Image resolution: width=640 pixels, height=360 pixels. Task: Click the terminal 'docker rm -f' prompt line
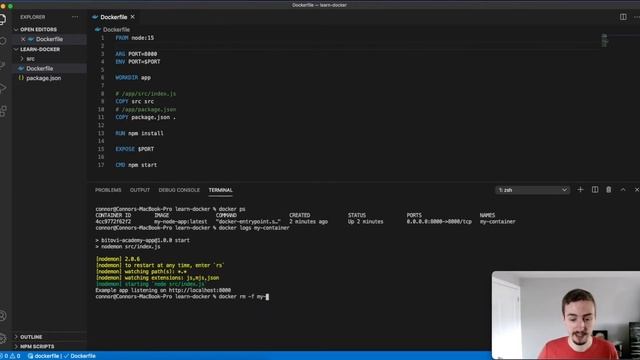[182, 297]
